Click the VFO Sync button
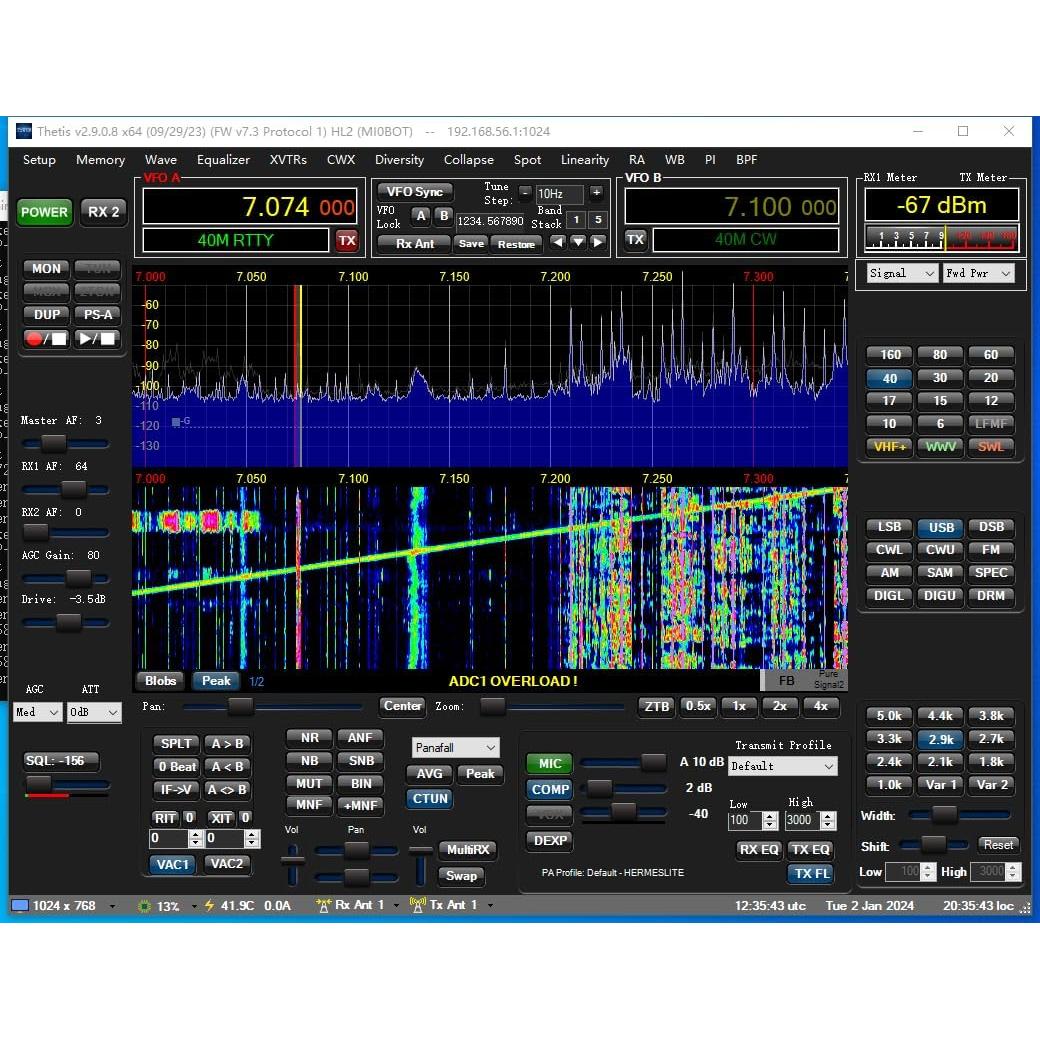This screenshot has width=1040, height=1040. [414, 192]
